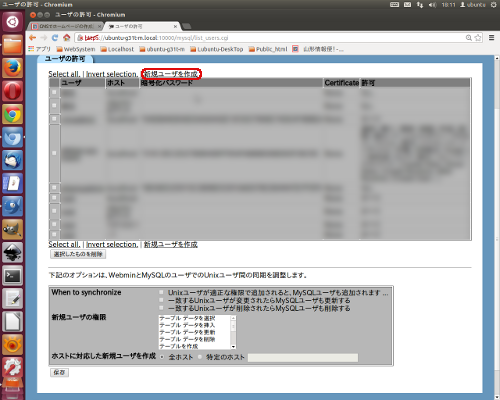Image resolution: width=500 pixels, height=400 pixels.
Task: Open the Localhost bookmark folder
Action: click(117, 49)
